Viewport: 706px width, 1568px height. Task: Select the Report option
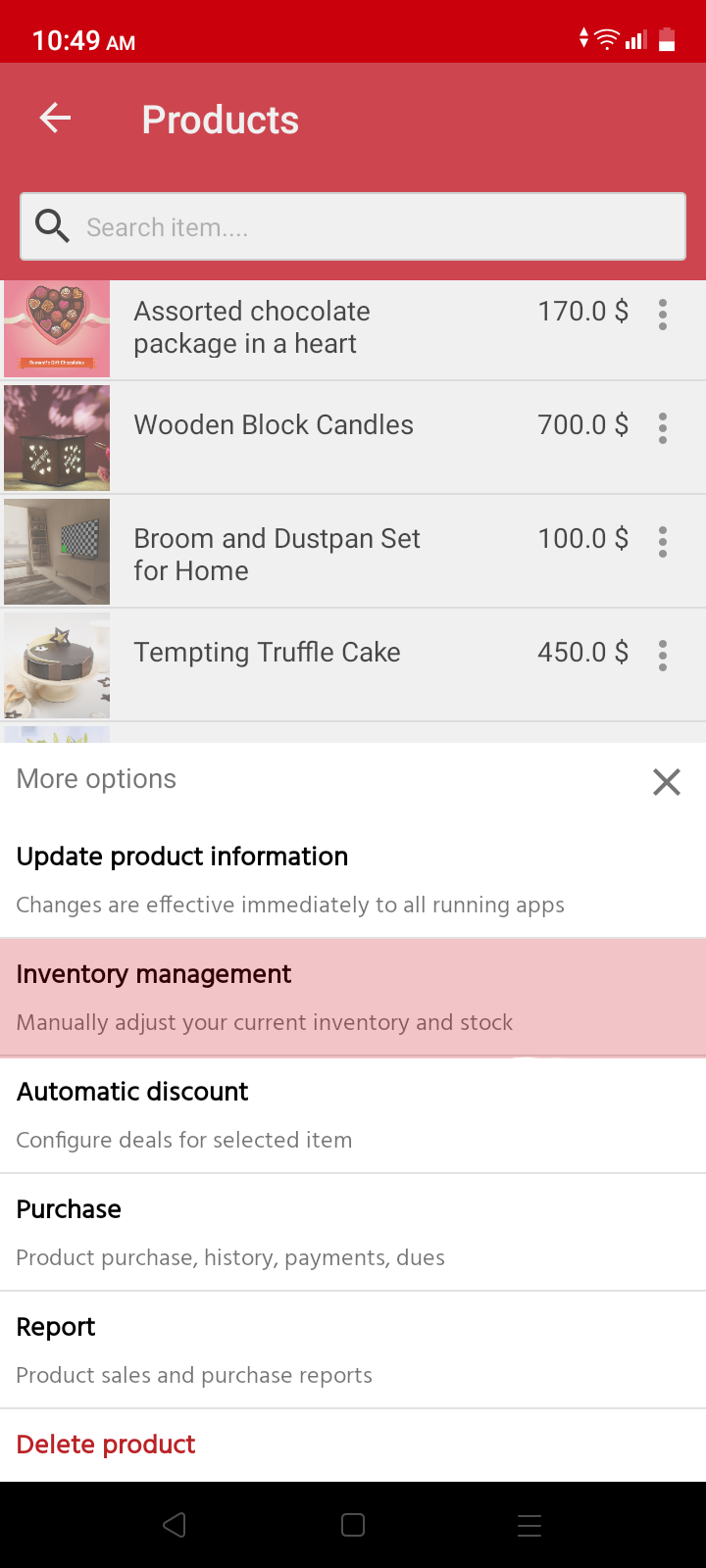353,1349
